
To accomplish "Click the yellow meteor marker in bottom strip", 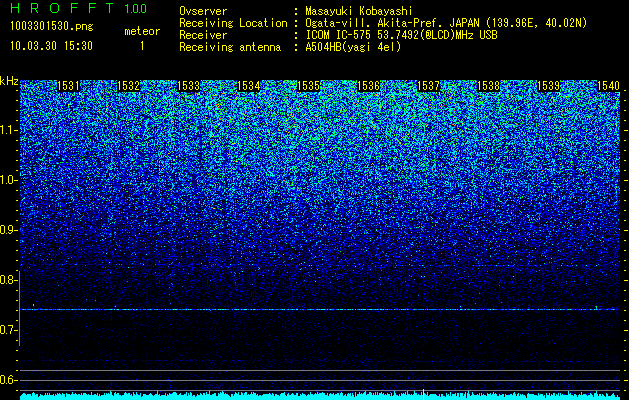I will tap(423, 394).
